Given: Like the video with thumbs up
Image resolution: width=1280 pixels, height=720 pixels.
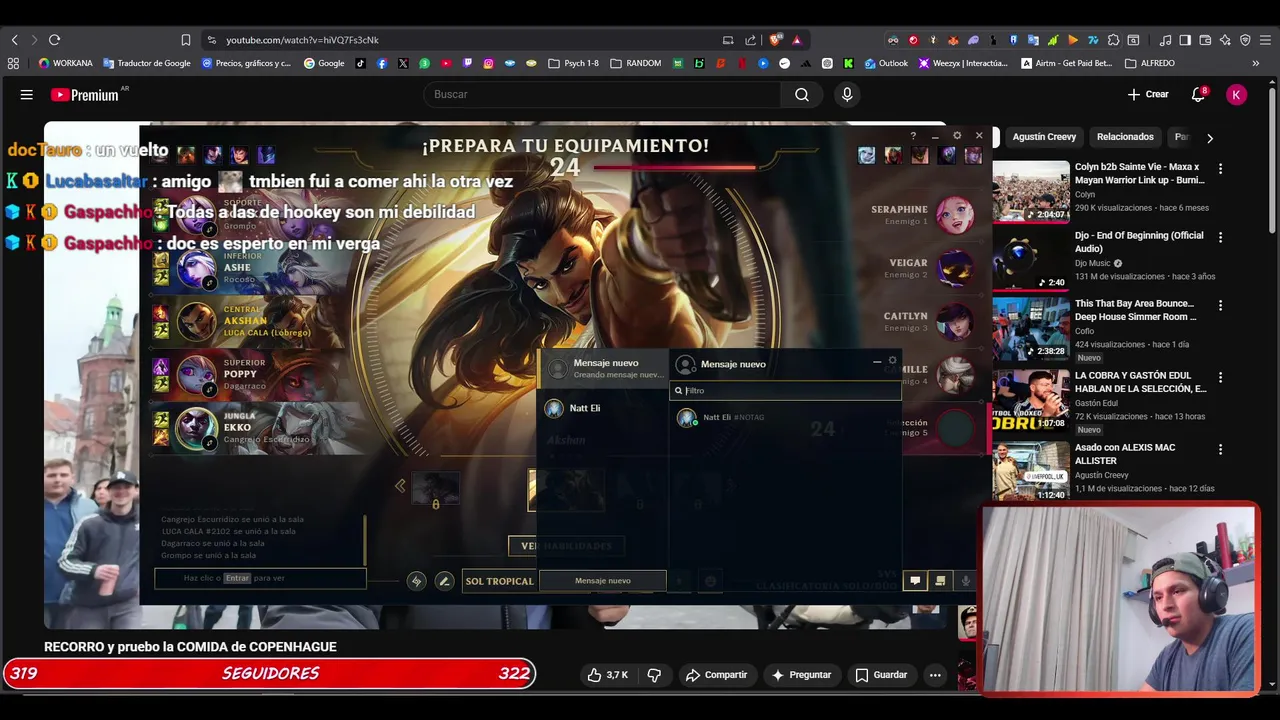Looking at the screenshot, I should pyautogui.click(x=607, y=675).
